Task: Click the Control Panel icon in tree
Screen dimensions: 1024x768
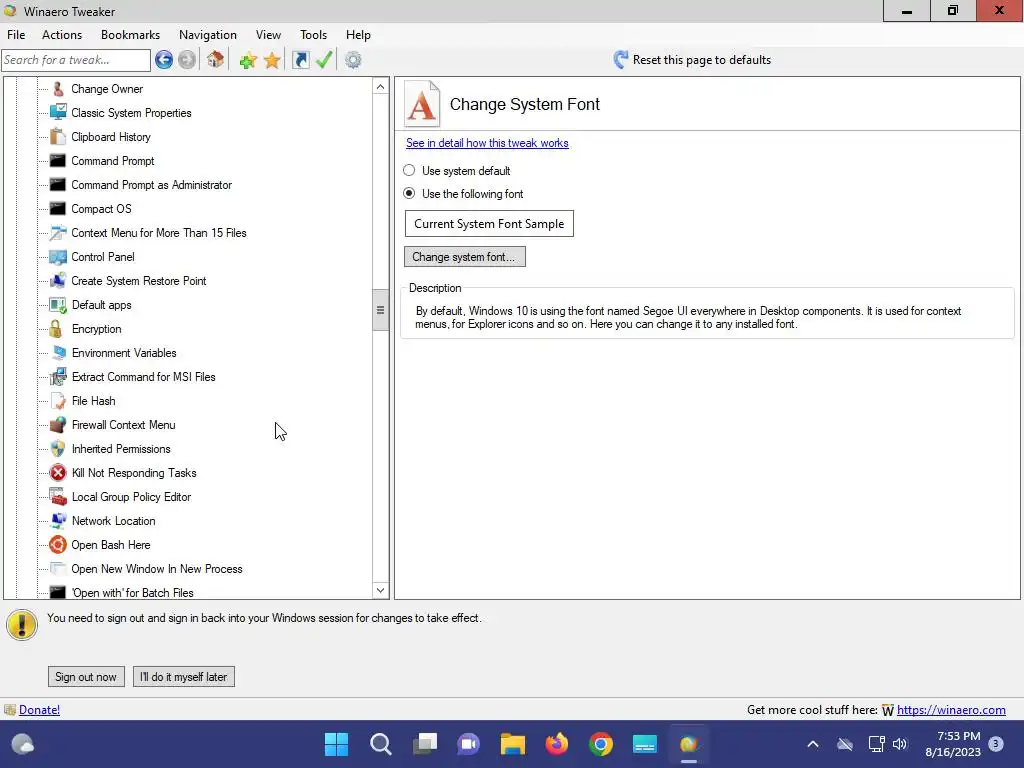Action: (58, 257)
